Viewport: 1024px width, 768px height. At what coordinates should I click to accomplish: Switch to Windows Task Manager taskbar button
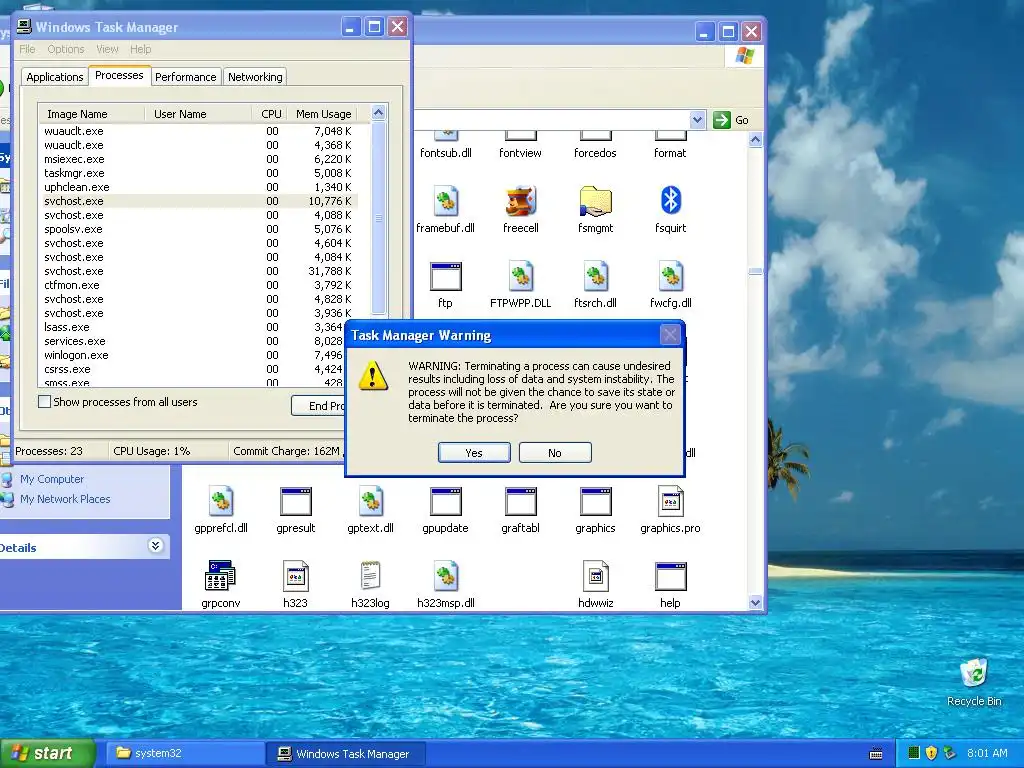click(347, 754)
